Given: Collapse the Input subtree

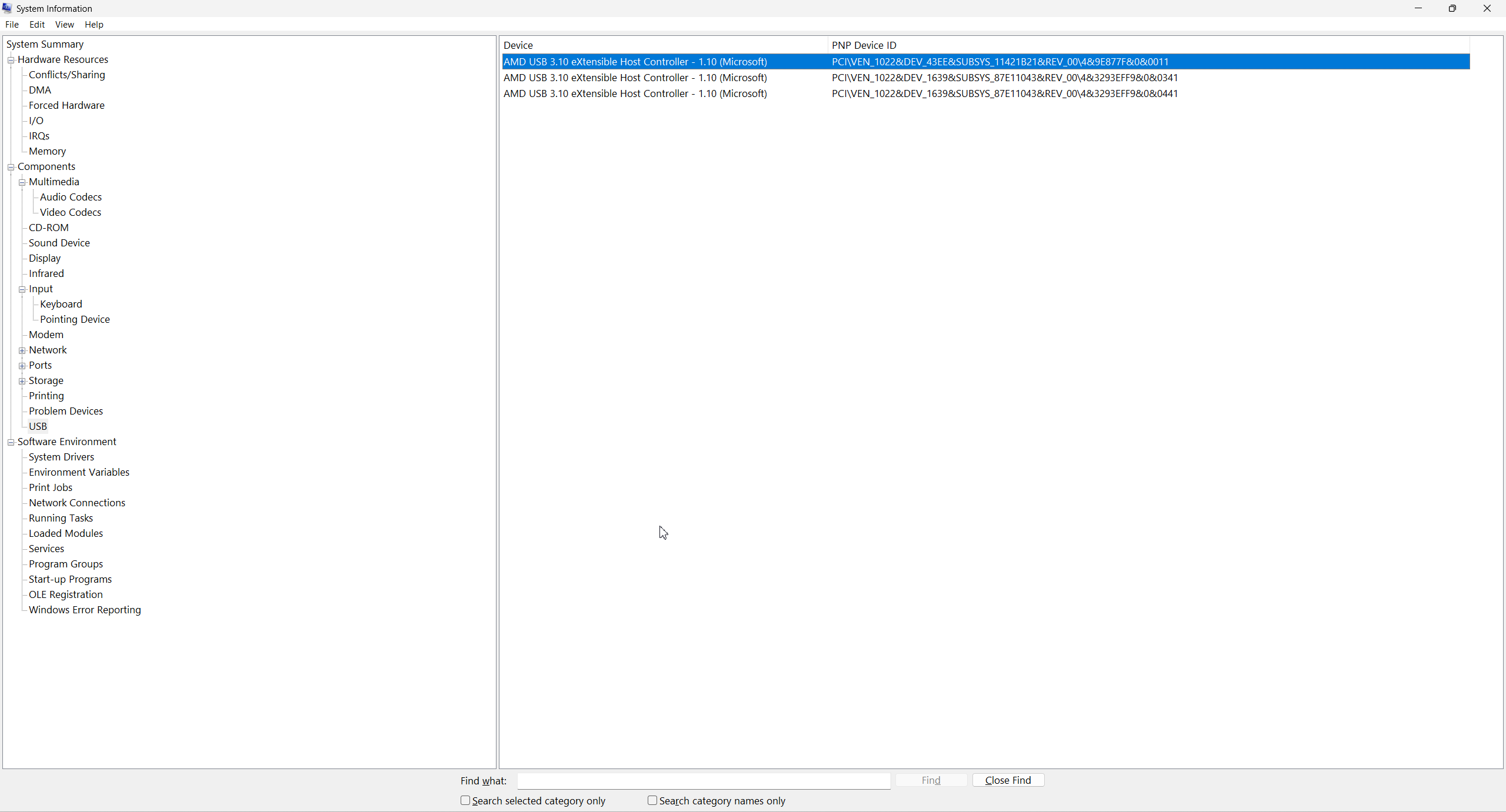Looking at the screenshot, I should tap(22, 289).
